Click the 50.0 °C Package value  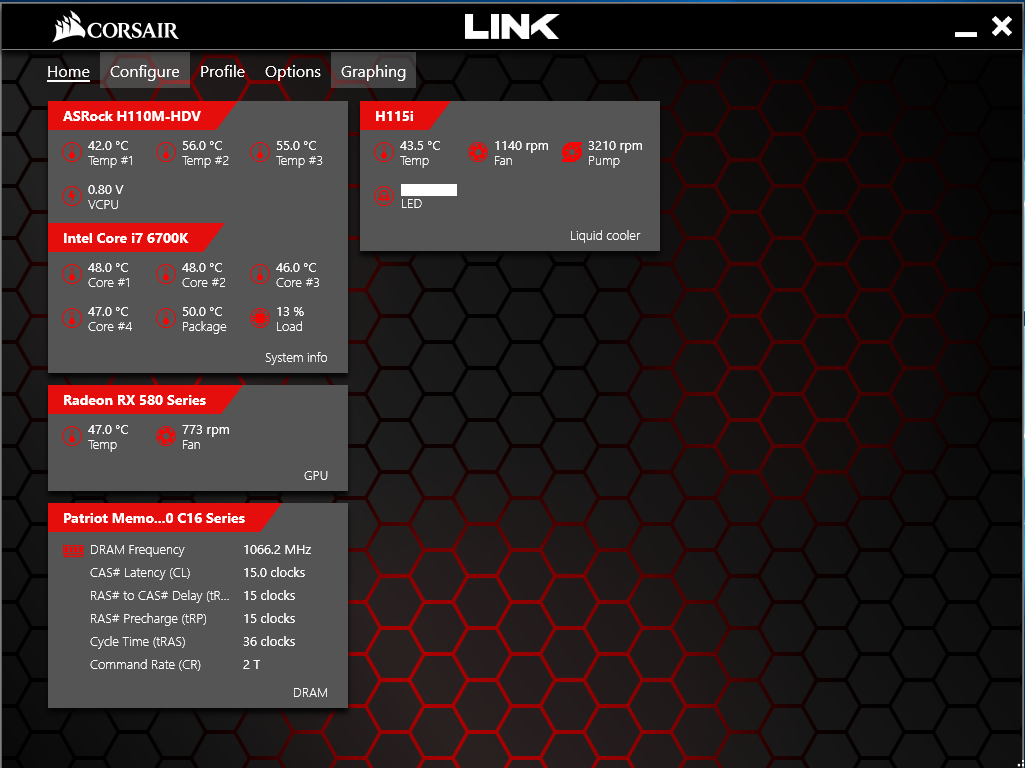pos(202,312)
